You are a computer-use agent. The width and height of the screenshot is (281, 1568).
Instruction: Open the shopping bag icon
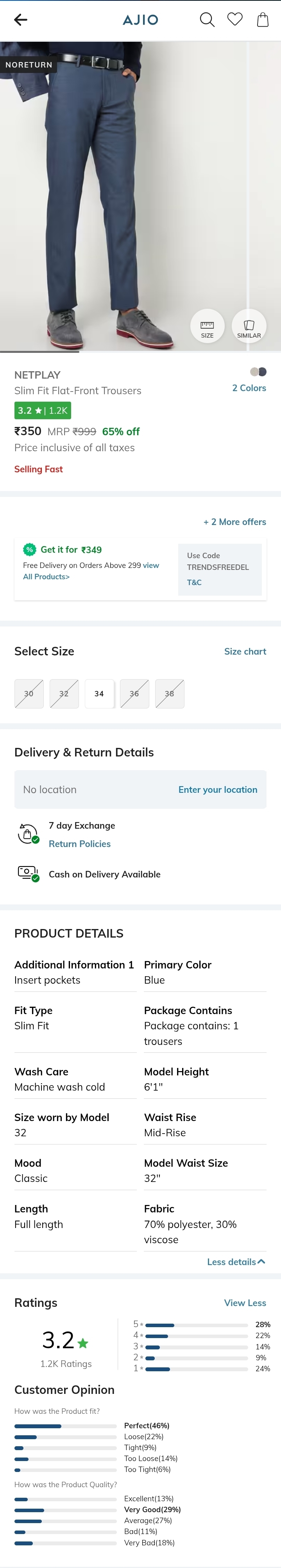coord(263,20)
